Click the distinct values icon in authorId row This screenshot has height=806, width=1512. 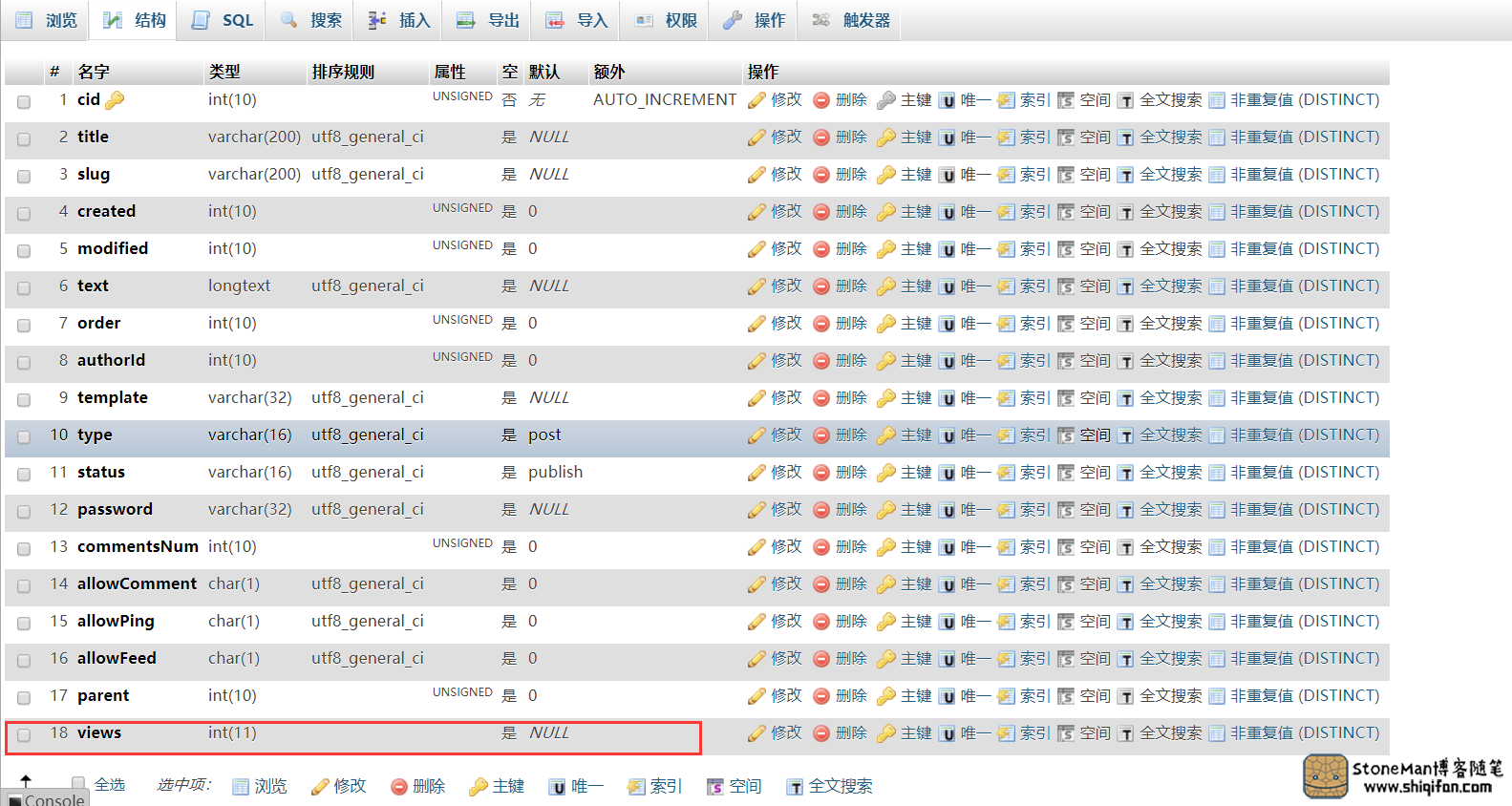pyautogui.click(x=1217, y=361)
